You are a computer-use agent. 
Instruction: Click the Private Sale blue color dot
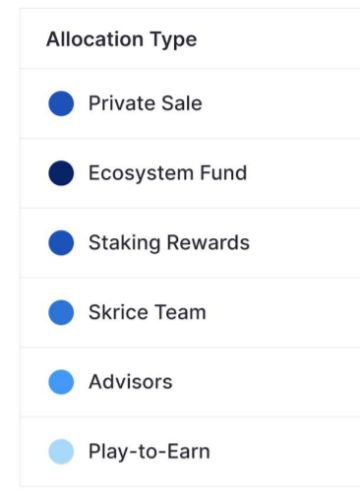(61, 103)
